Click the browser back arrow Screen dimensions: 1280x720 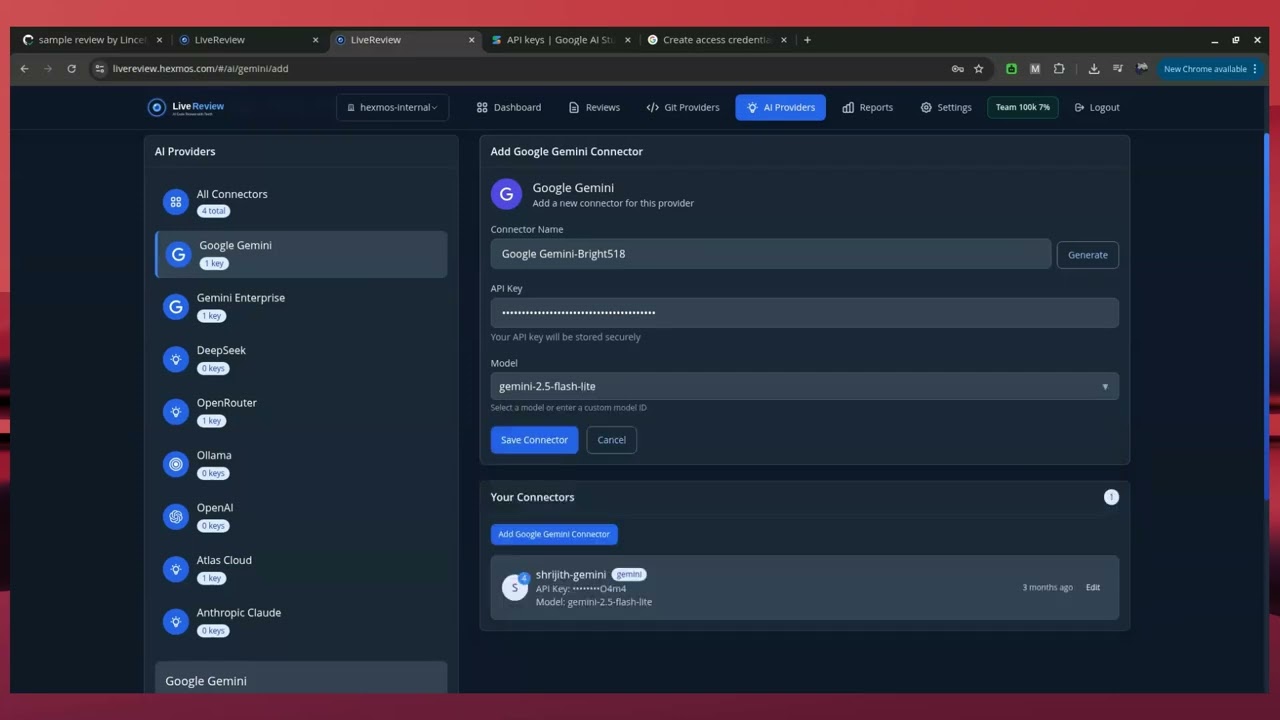24,69
